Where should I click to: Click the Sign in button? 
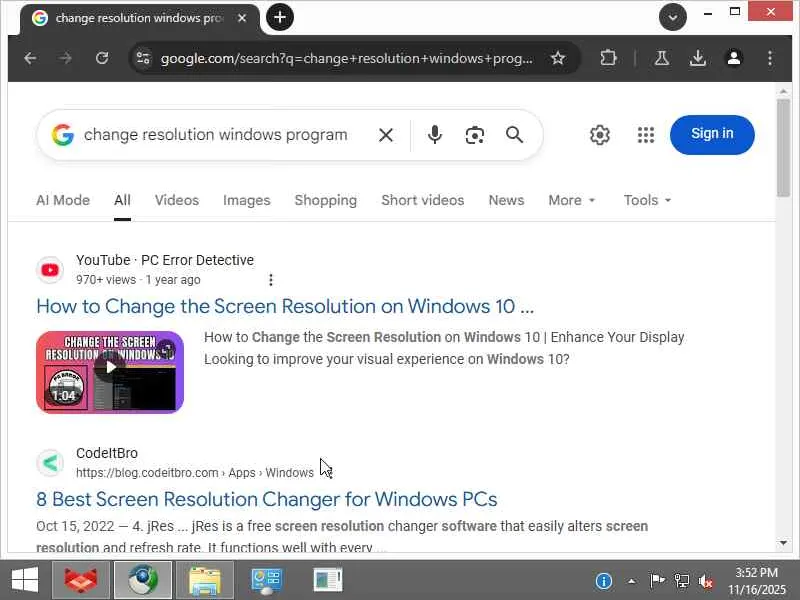(x=712, y=135)
